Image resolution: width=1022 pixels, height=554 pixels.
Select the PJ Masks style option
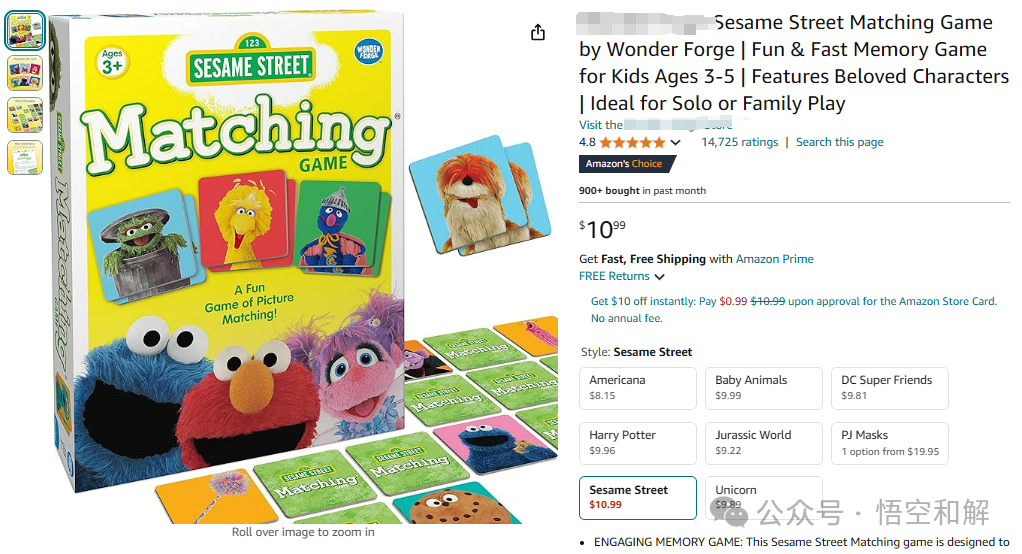pos(890,443)
